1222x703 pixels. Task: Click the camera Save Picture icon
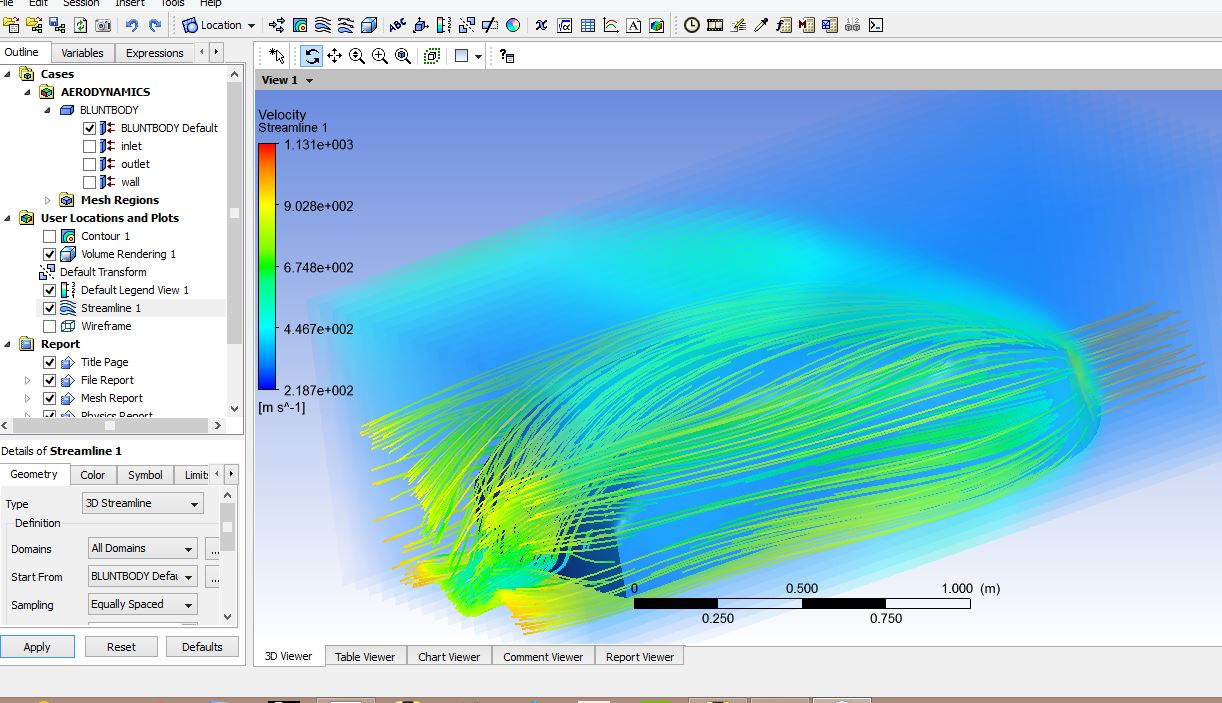(102, 25)
